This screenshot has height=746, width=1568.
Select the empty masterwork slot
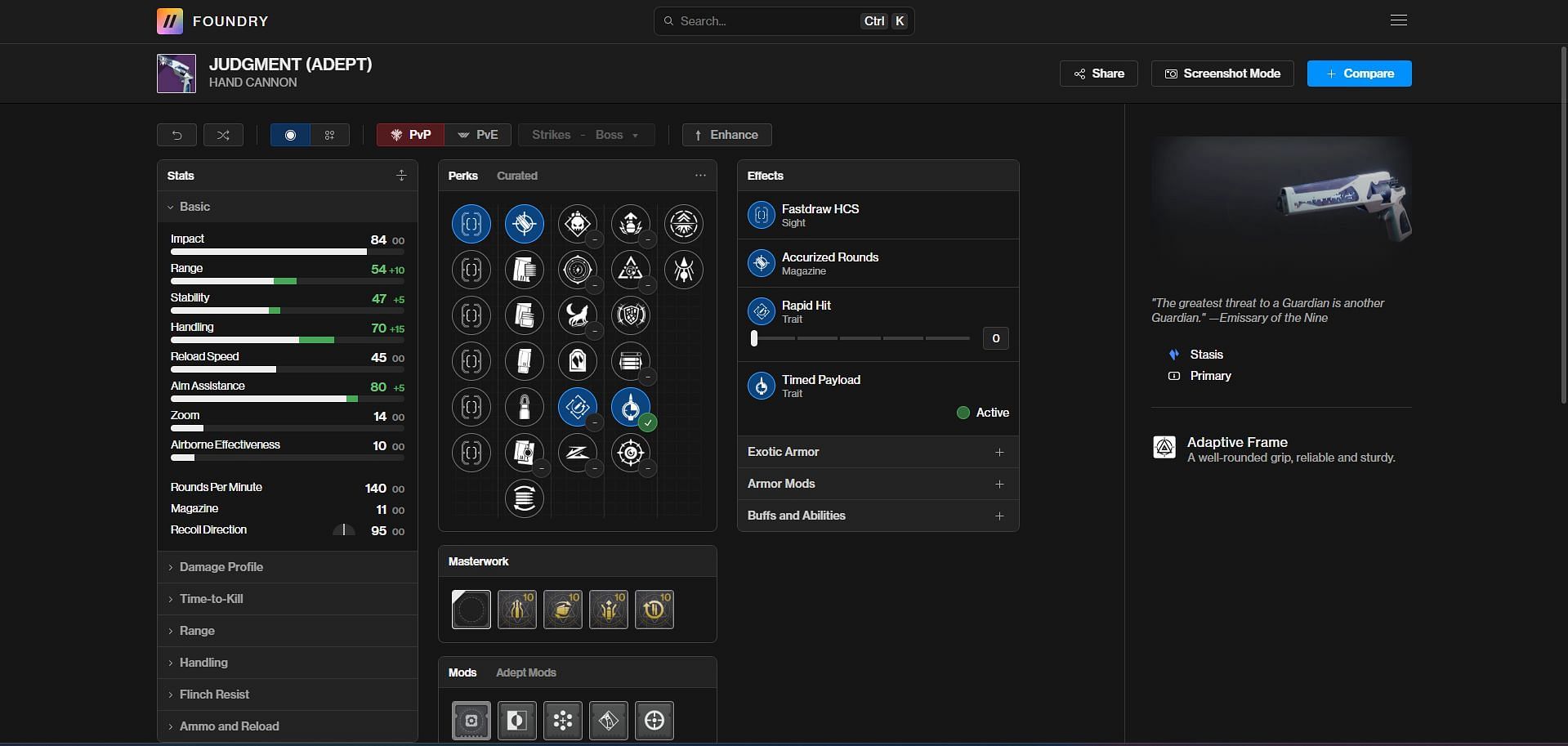pos(471,610)
